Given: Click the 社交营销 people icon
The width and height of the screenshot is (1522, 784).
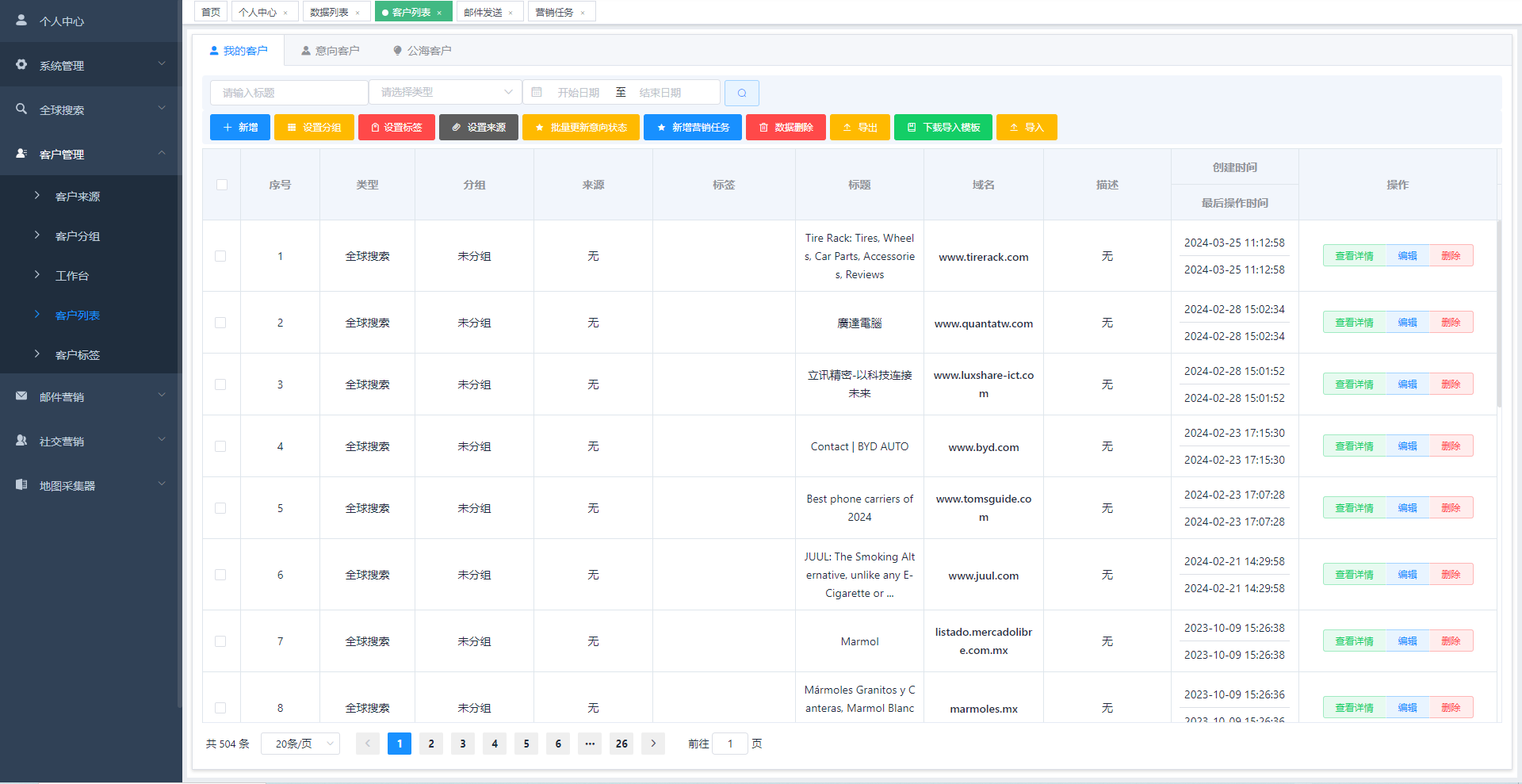Looking at the screenshot, I should [x=21, y=440].
